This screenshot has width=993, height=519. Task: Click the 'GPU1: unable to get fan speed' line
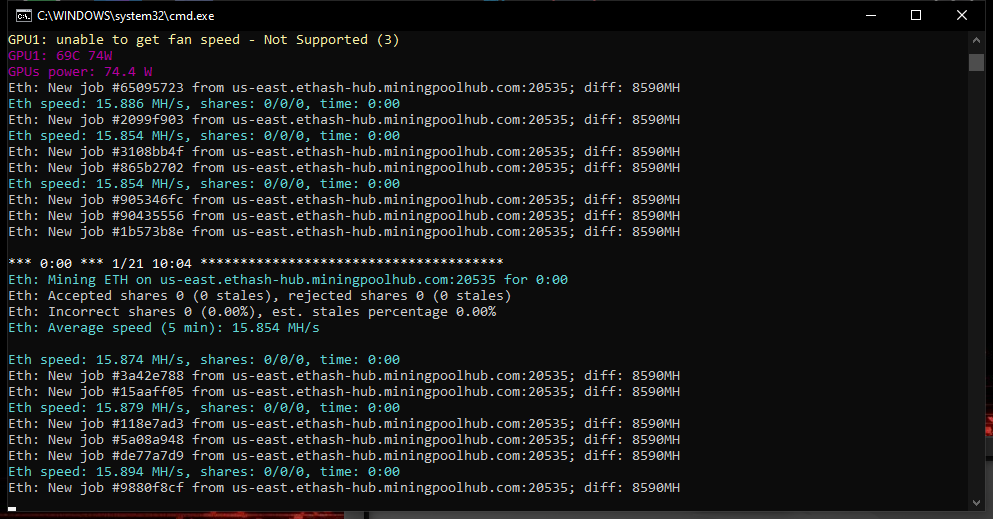[x=203, y=40]
